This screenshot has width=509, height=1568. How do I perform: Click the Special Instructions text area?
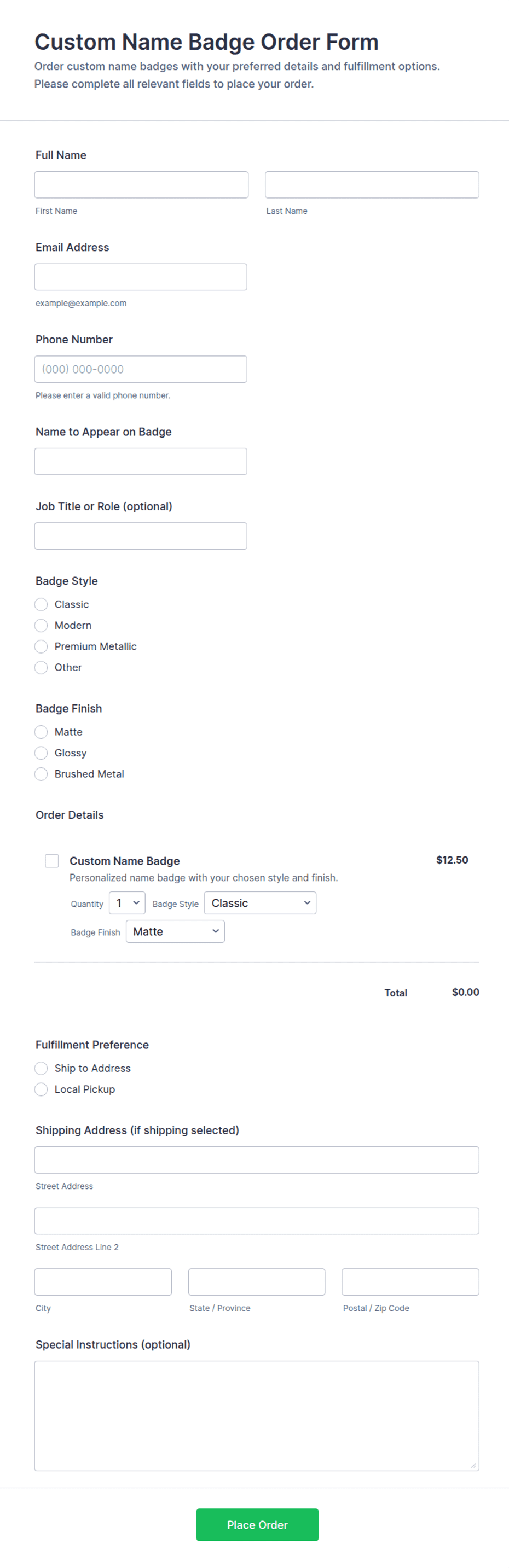(257, 1416)
